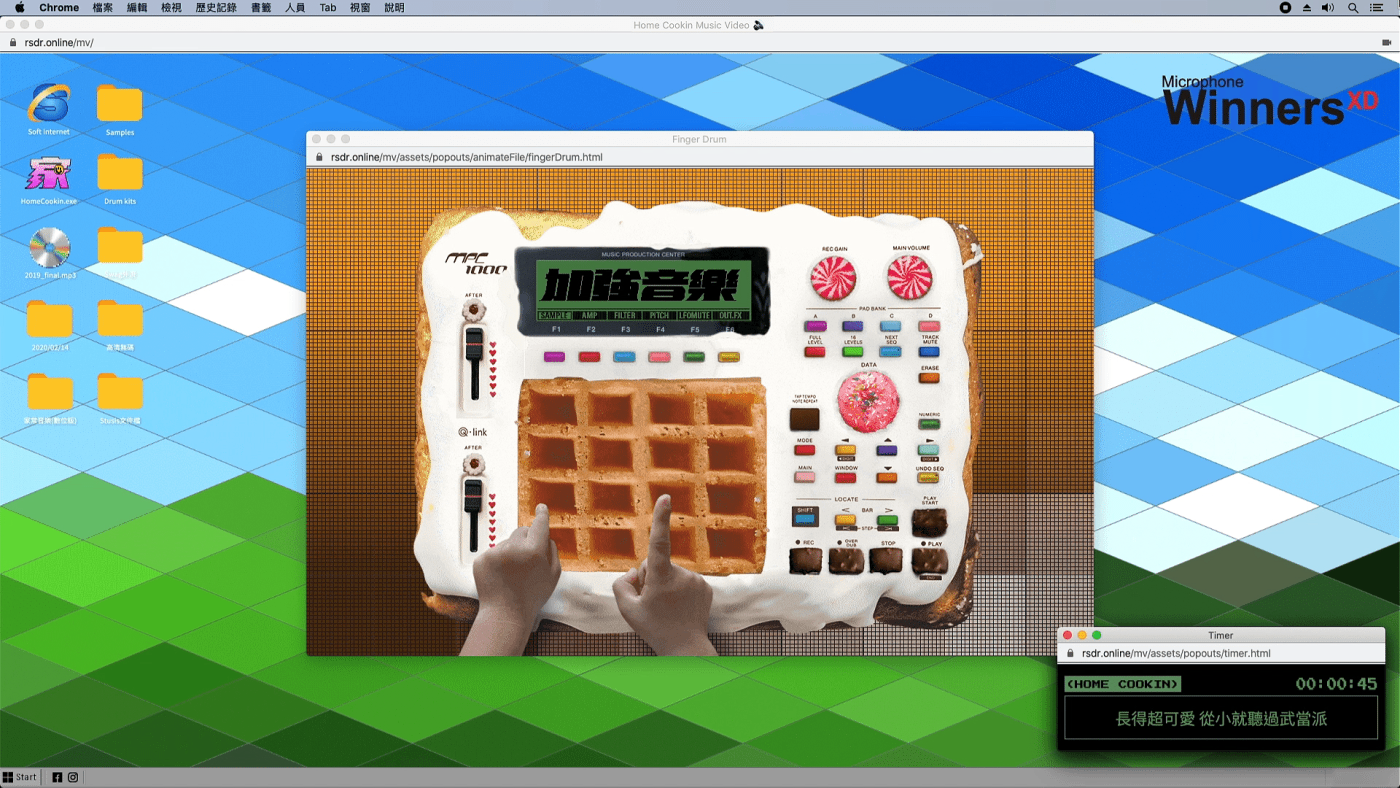Click the UNDO SEQ yellow button
Screen dimensions: 1400x788
(928, 477)
